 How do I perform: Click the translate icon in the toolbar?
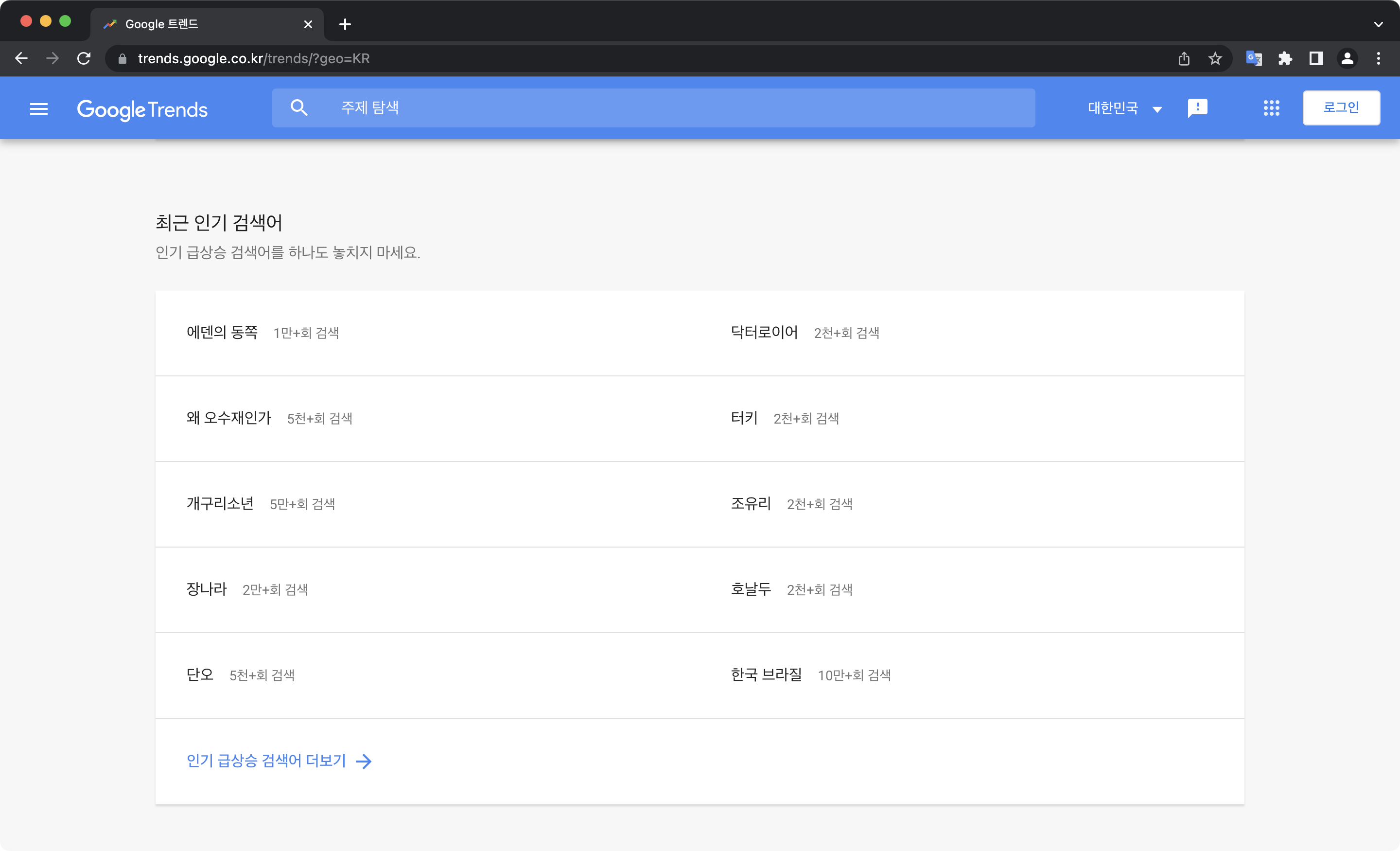tap(1254, 58)
